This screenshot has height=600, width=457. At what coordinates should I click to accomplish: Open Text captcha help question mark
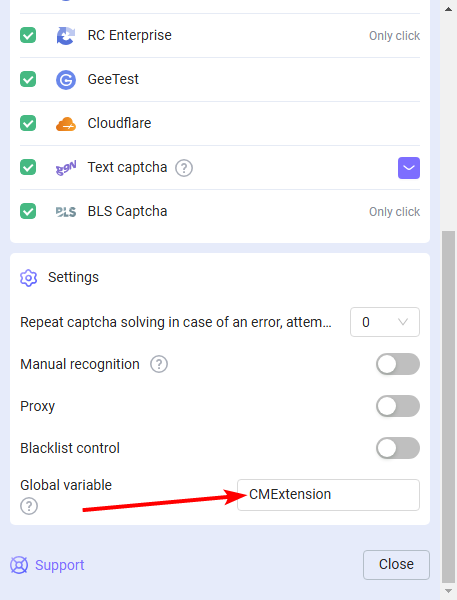184,168
